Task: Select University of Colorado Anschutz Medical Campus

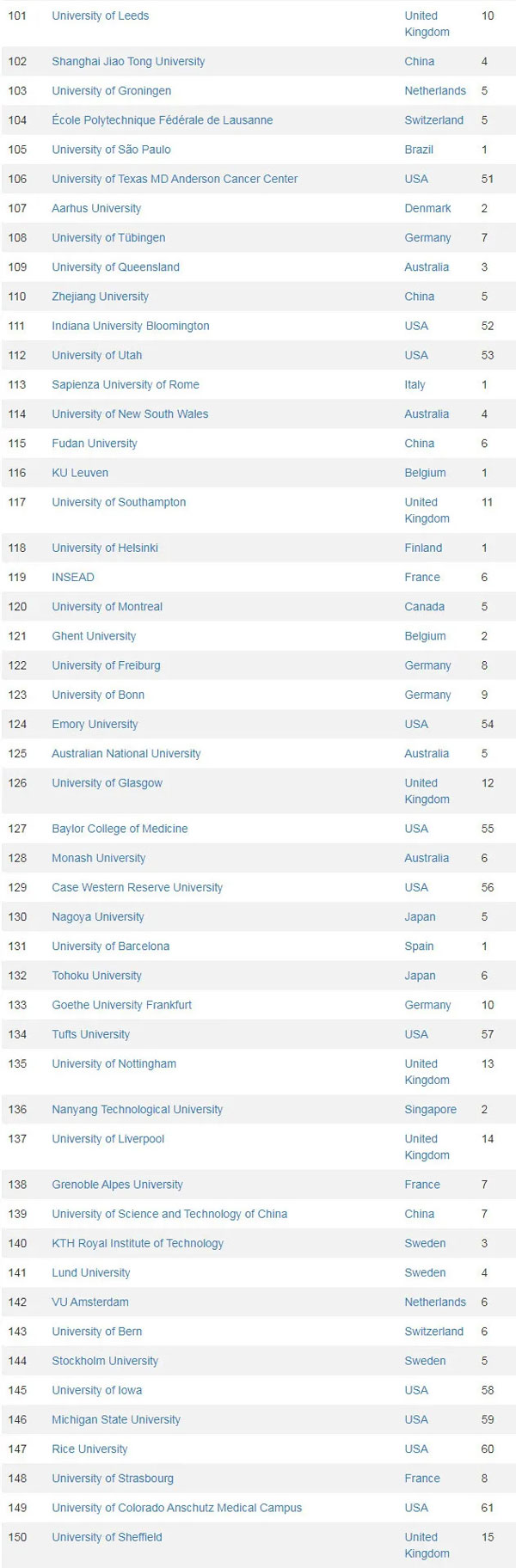Action: tap(176, 1508)
